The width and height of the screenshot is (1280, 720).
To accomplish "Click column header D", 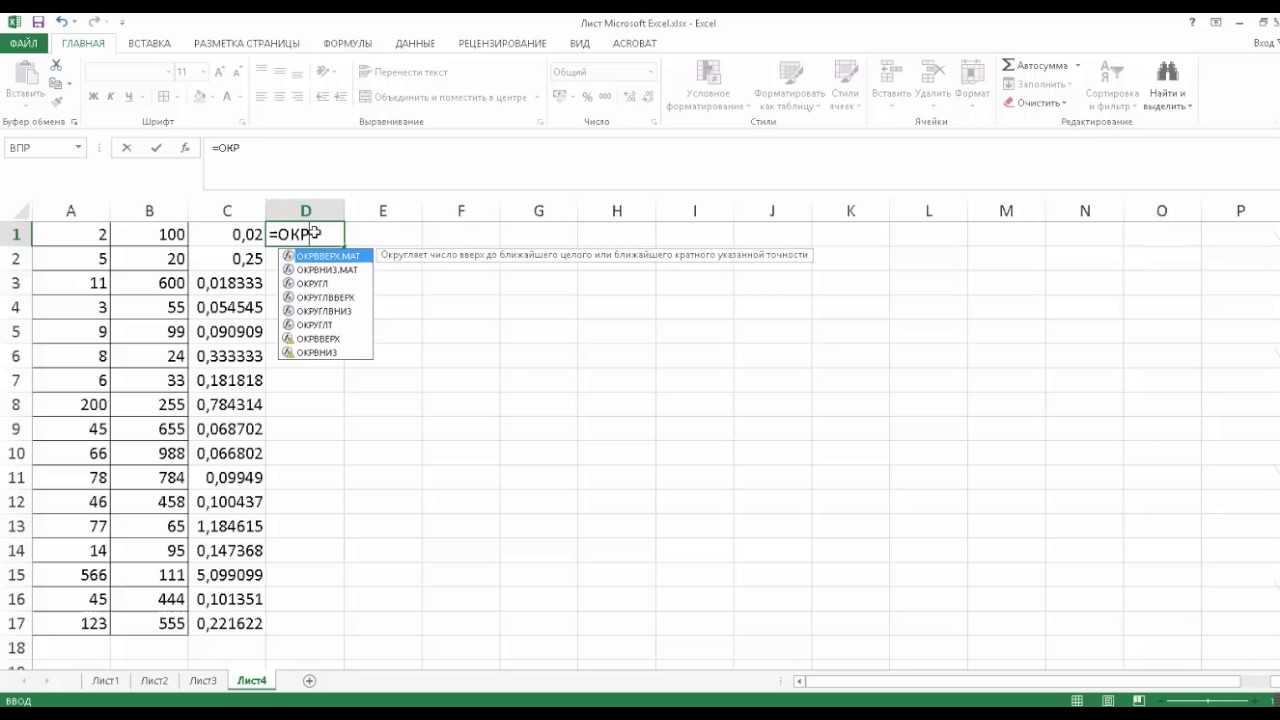I will [x=305, y=211].
